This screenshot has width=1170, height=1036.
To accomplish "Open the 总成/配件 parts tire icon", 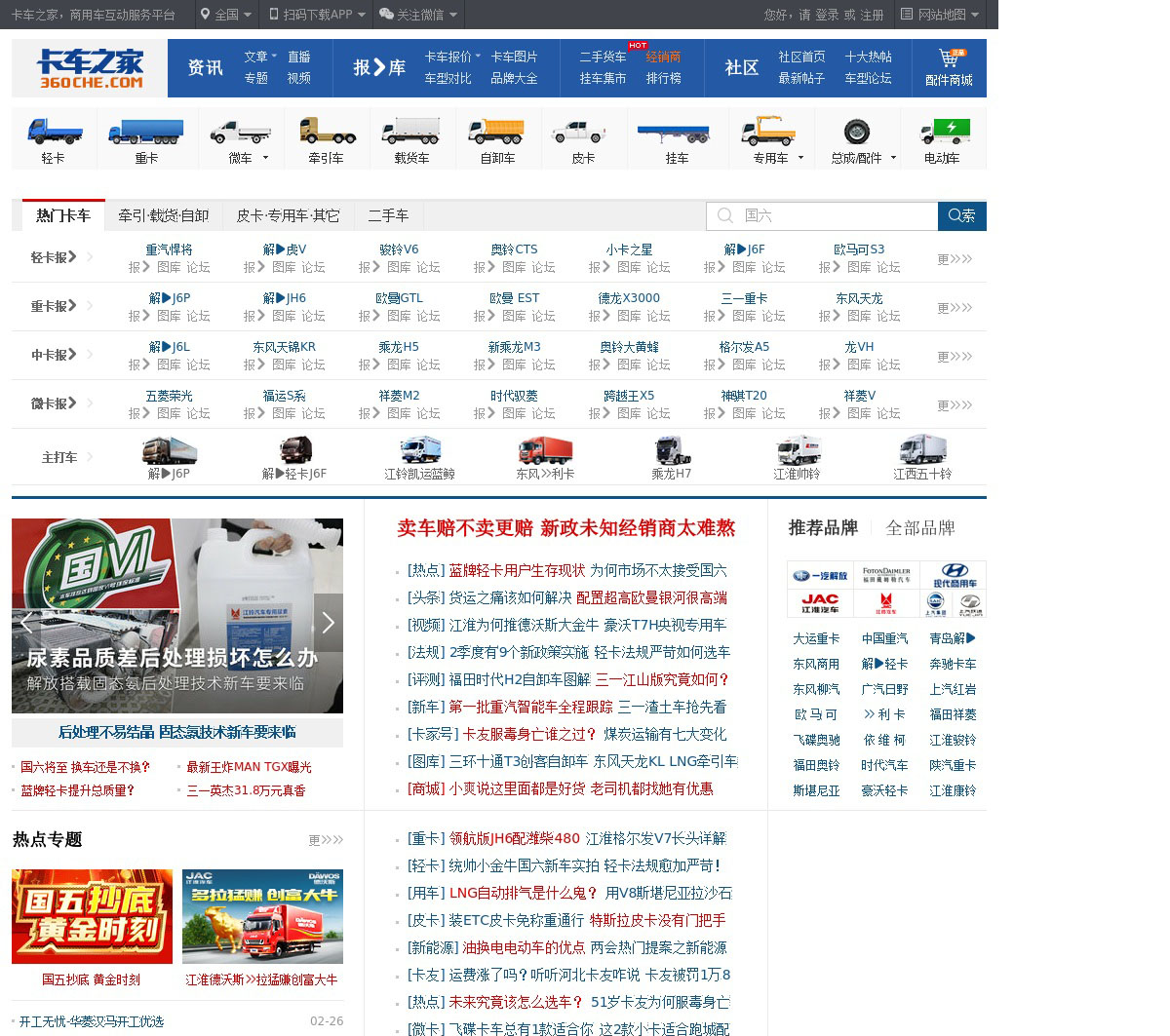I will point(857,139).
